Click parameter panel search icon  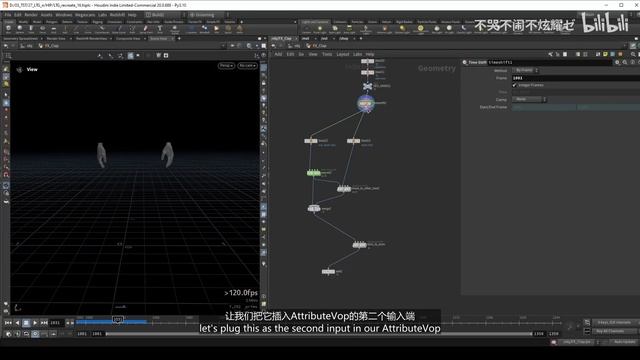coord(625,62)
